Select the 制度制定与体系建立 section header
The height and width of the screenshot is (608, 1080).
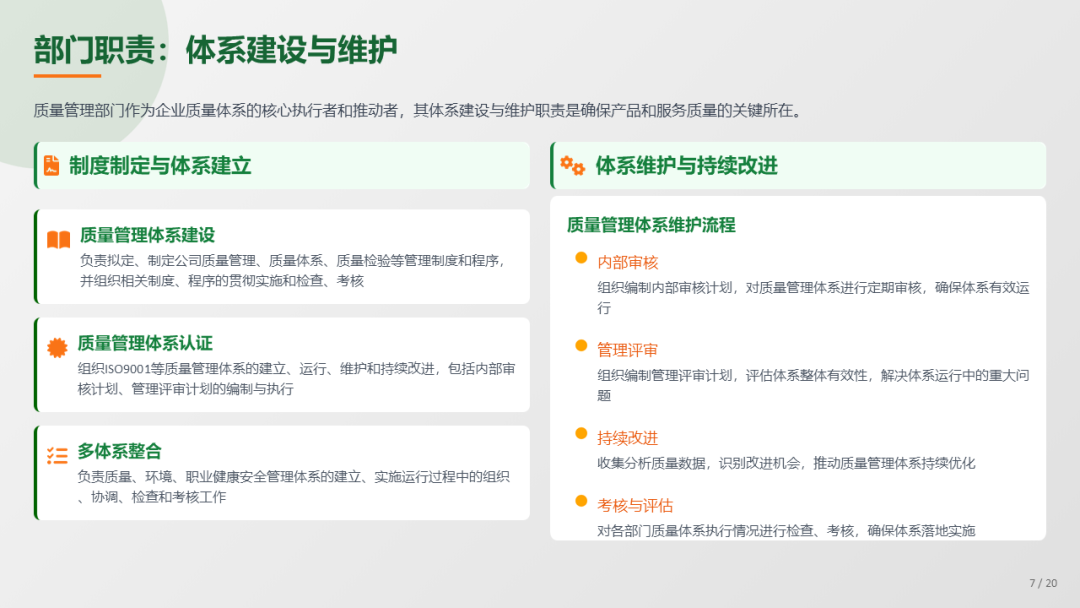tap(160, 166)
